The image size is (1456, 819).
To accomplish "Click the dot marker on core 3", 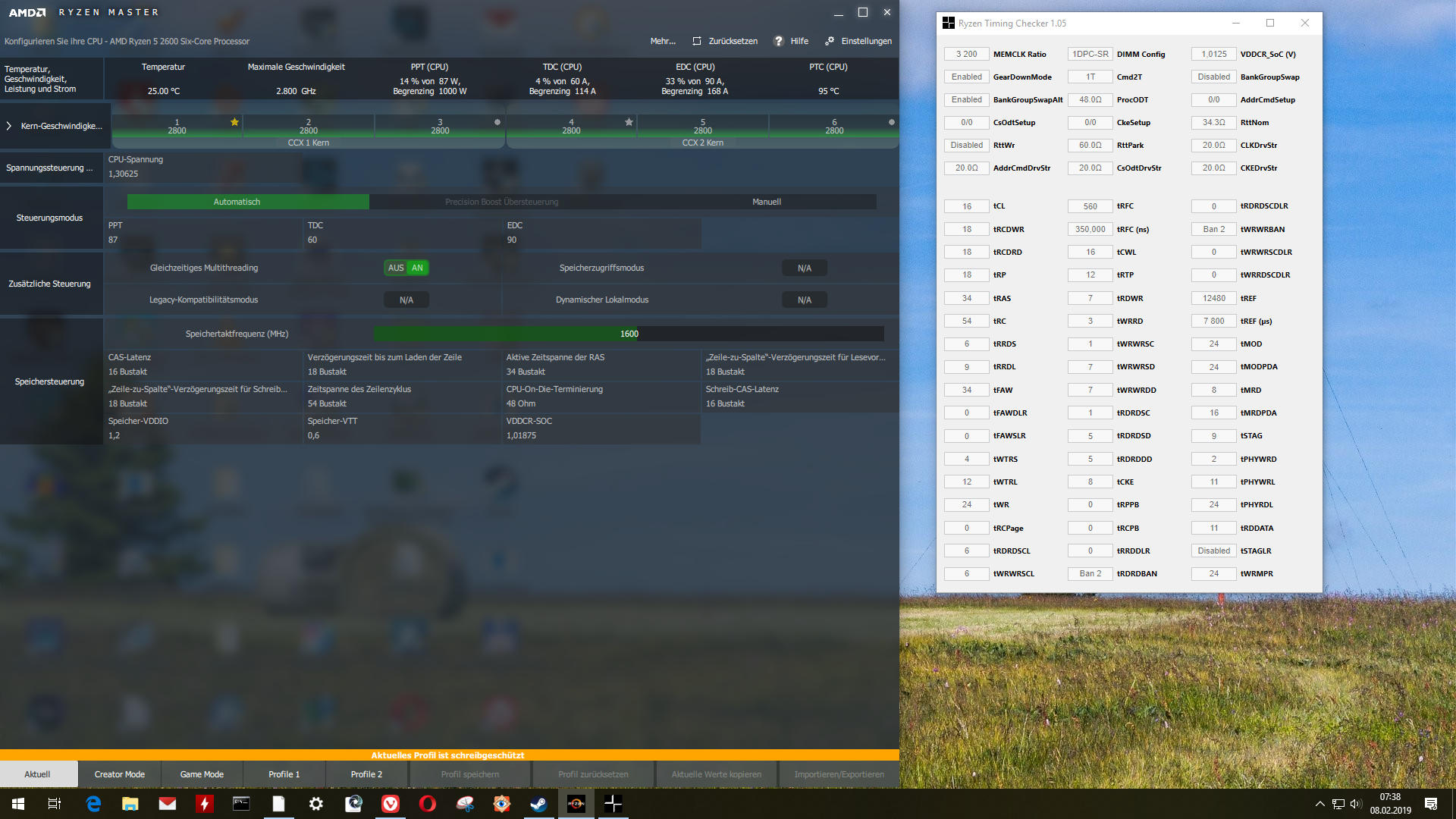I will [x=497, y=122].
